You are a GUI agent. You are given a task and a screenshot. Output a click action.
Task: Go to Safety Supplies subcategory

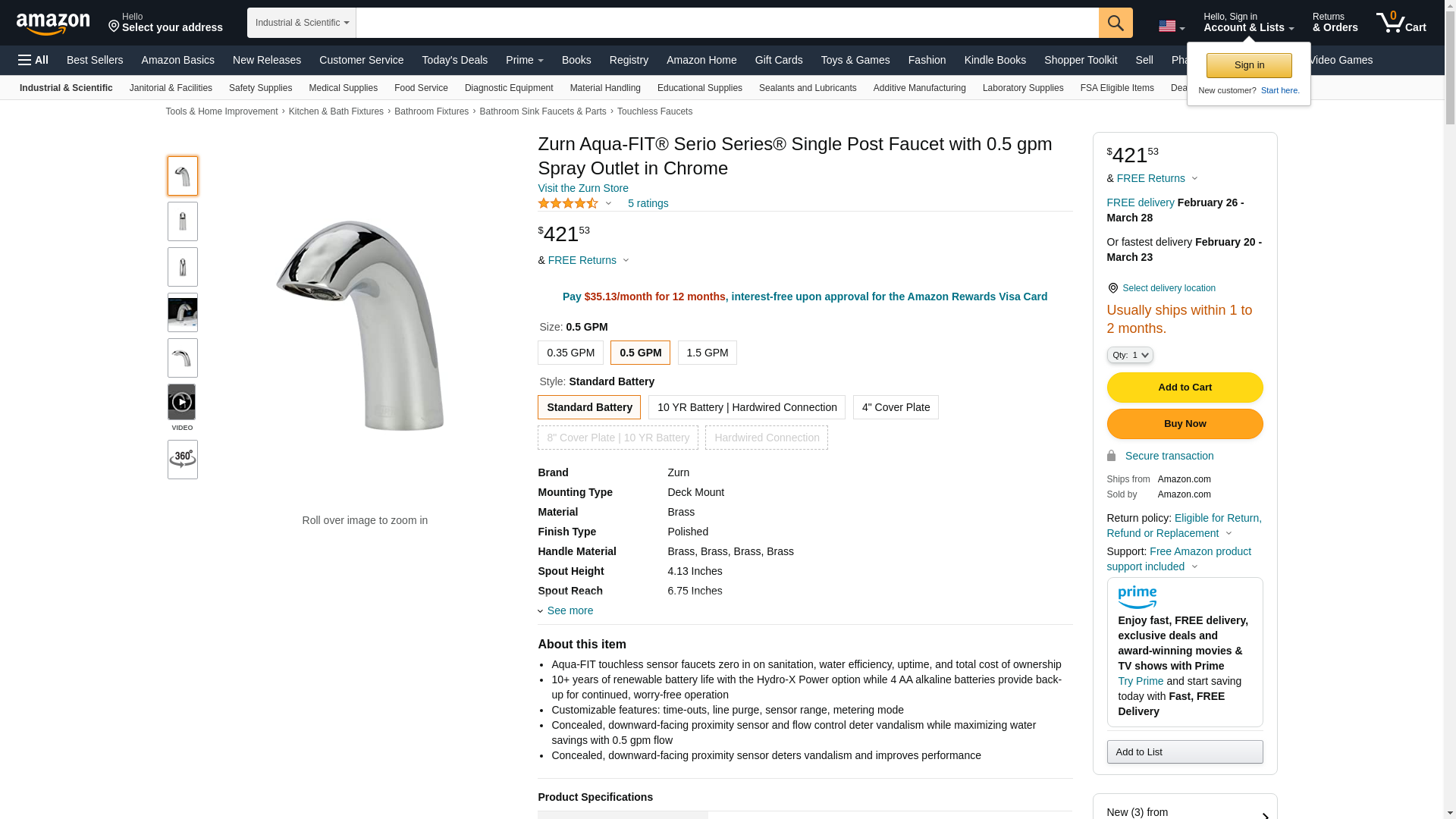tap(260, 88)
